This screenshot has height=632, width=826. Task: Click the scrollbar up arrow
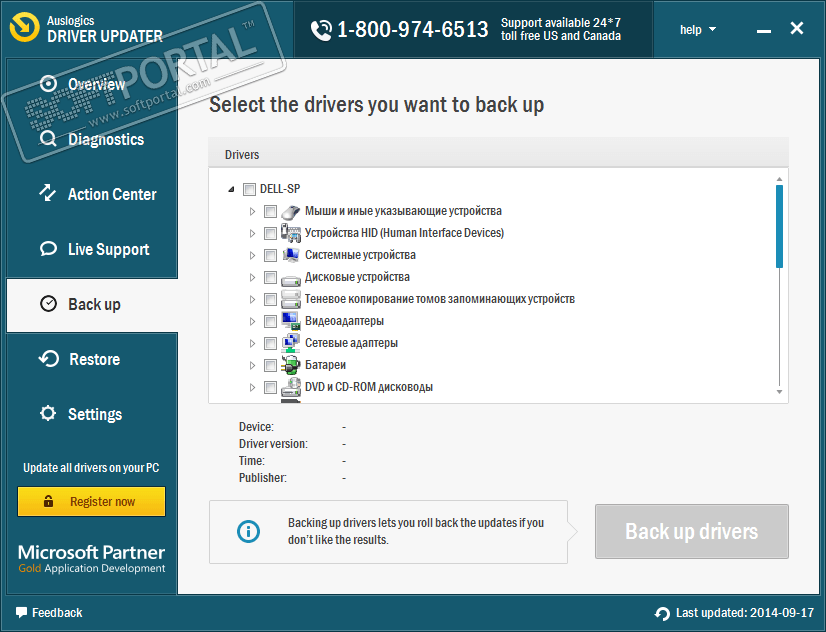pos(779,180)
